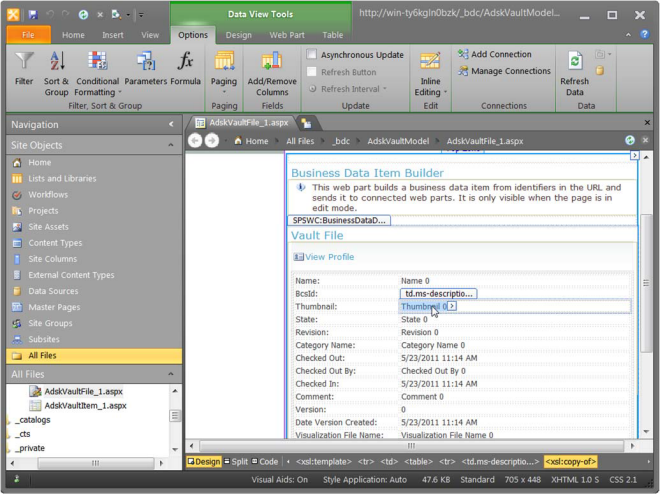The height and width of the screenshot is (494, 660).
Task: Select AdskVaultItem_1.aspx file
Action: click(85, 406)
